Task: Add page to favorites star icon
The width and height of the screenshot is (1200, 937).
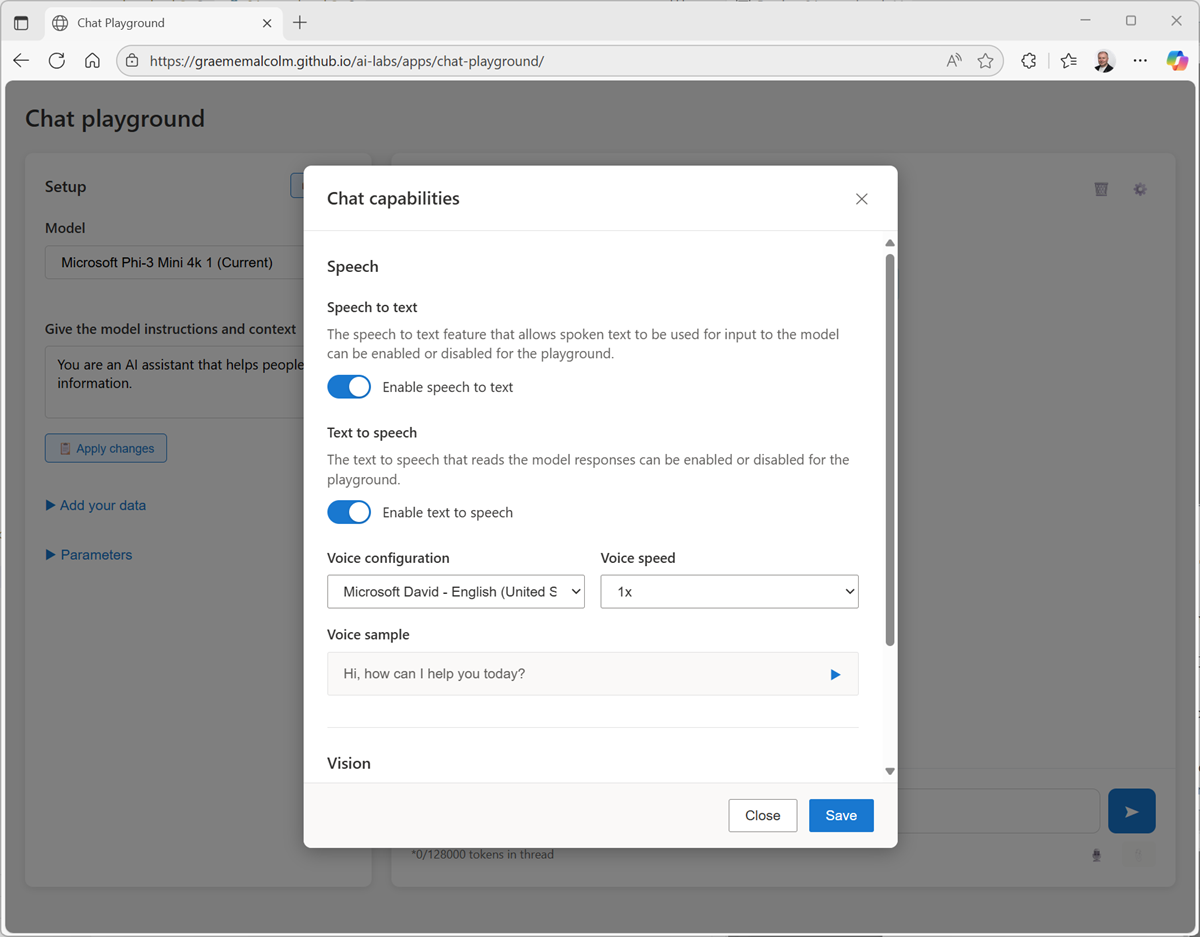Action: click(986, 61)
